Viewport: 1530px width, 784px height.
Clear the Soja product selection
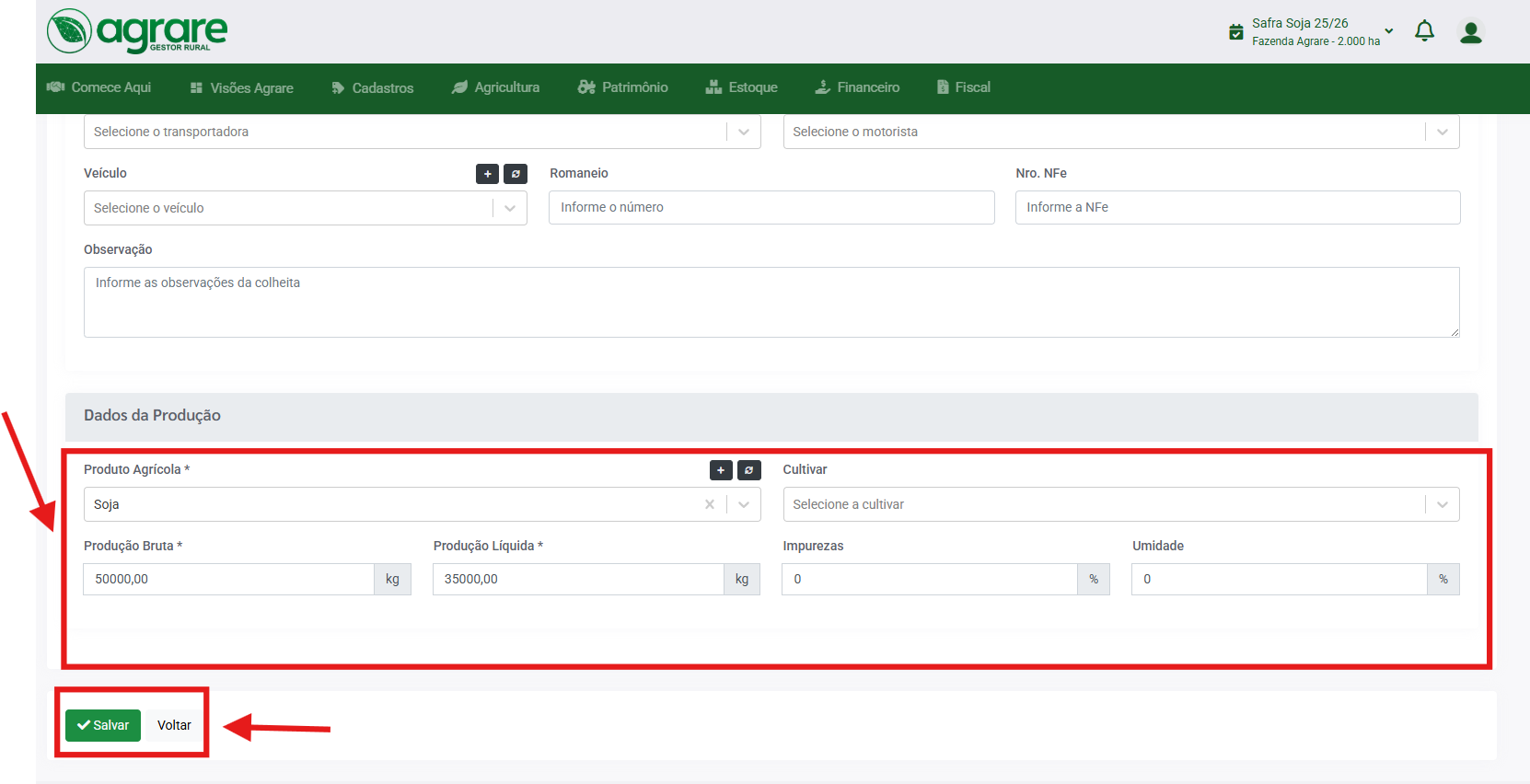click(x=710, y=504)
